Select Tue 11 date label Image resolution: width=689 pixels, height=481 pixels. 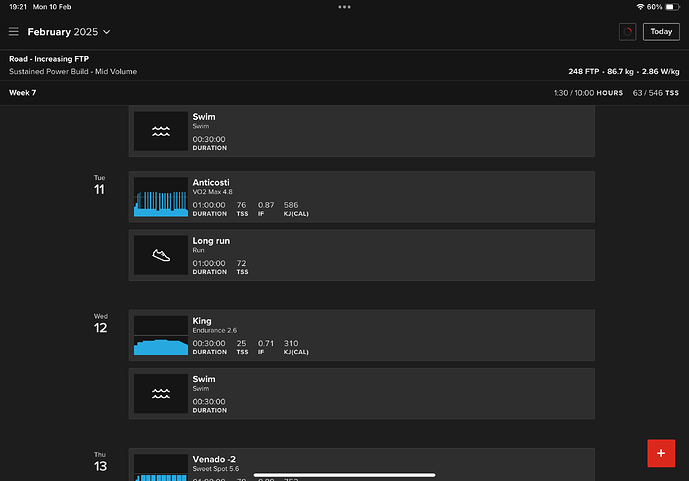click(99, 185)
